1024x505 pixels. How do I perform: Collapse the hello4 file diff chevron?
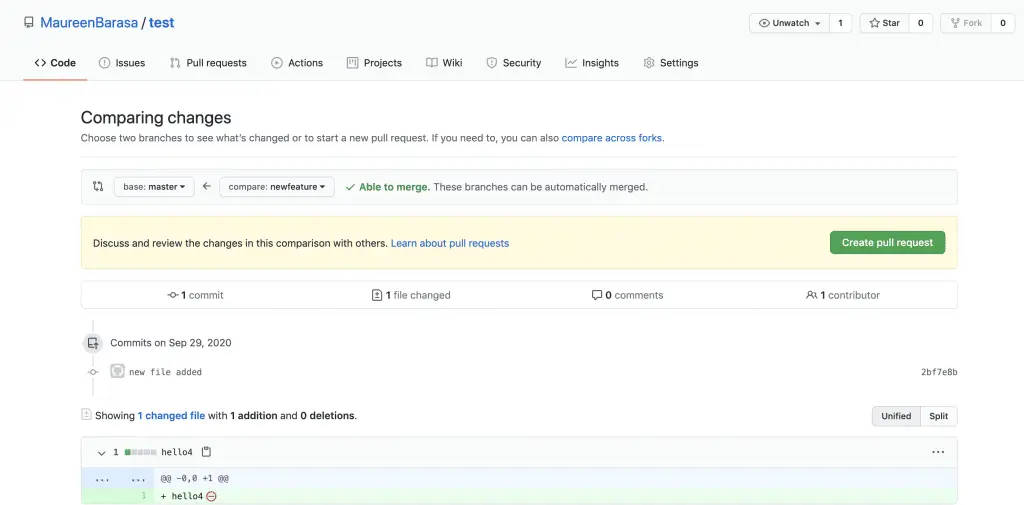(101, 452)
